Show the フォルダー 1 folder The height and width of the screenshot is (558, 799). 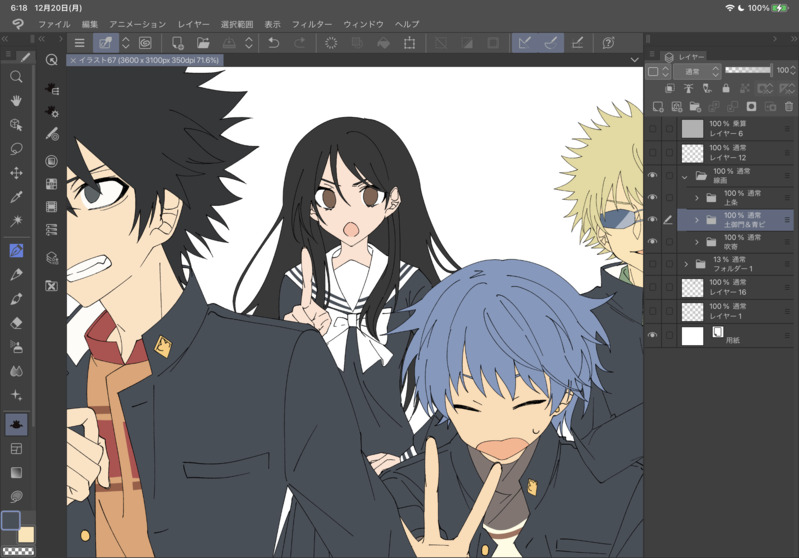click(x=652, y=264)
